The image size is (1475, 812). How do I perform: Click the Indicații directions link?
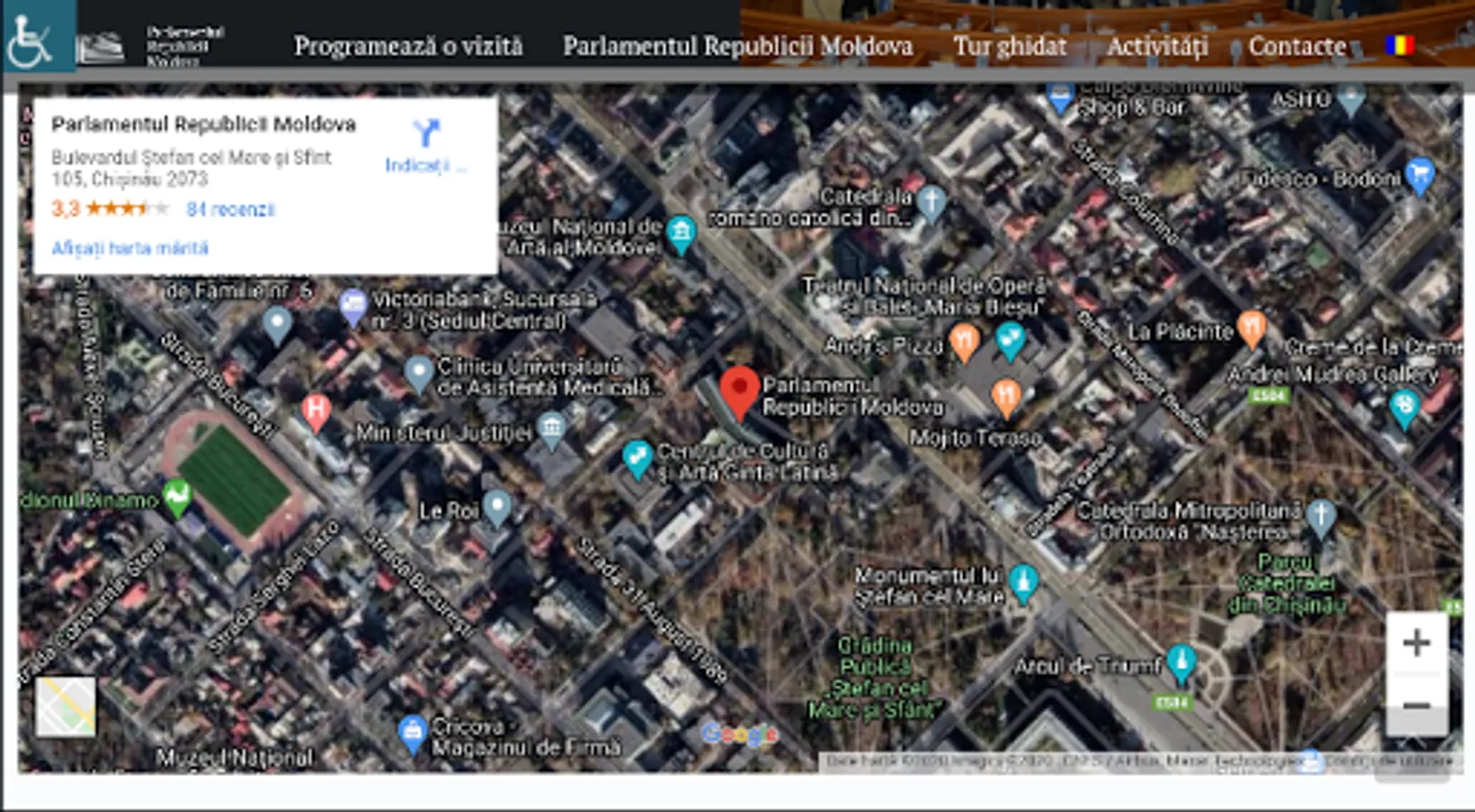coord(425,165)
